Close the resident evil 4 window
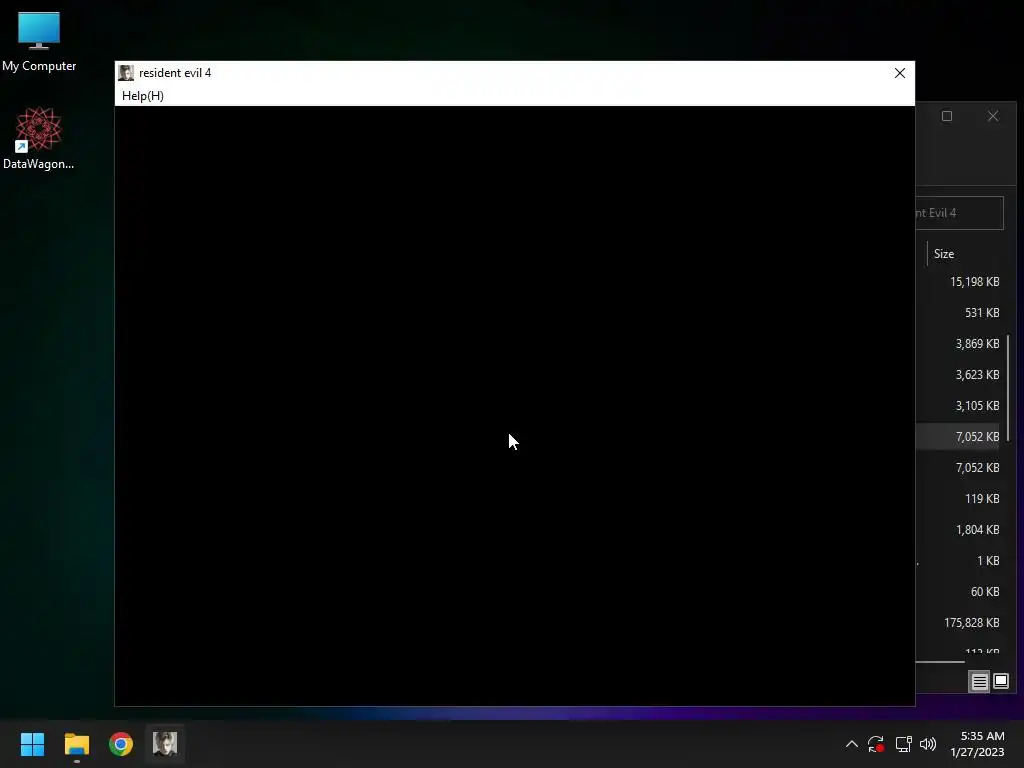 899,73
